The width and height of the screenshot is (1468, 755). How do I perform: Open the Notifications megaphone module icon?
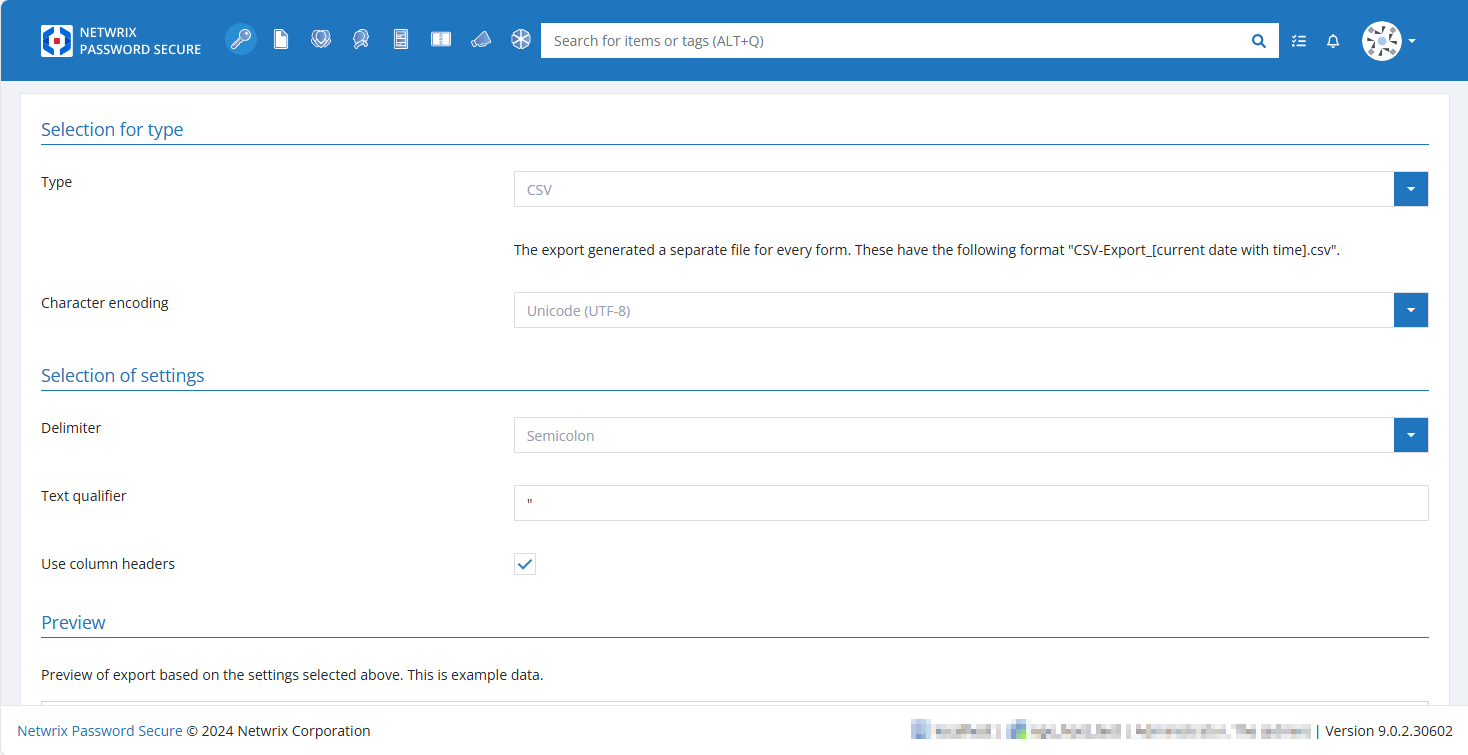[481, 40]
